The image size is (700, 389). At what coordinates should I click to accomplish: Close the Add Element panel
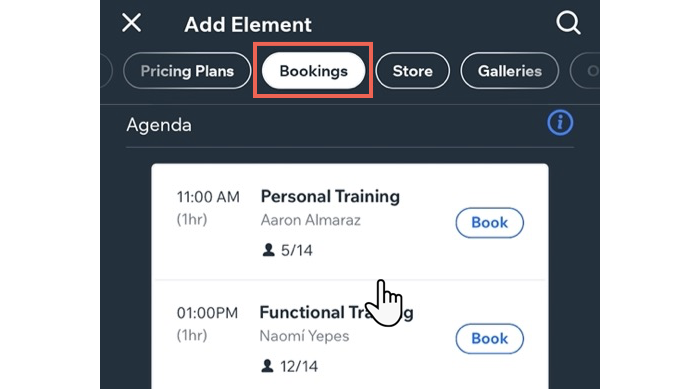[131, 23]
